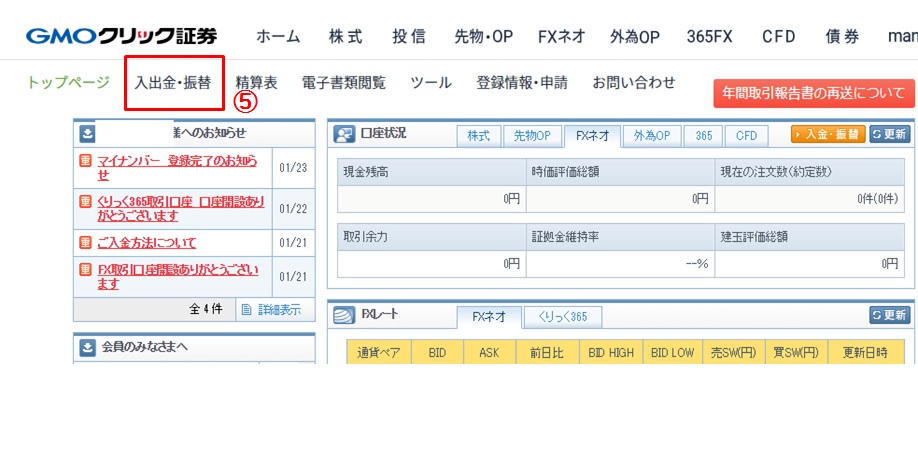
Task: Click 証拠金維持率 label
Action: coord(566,237)
